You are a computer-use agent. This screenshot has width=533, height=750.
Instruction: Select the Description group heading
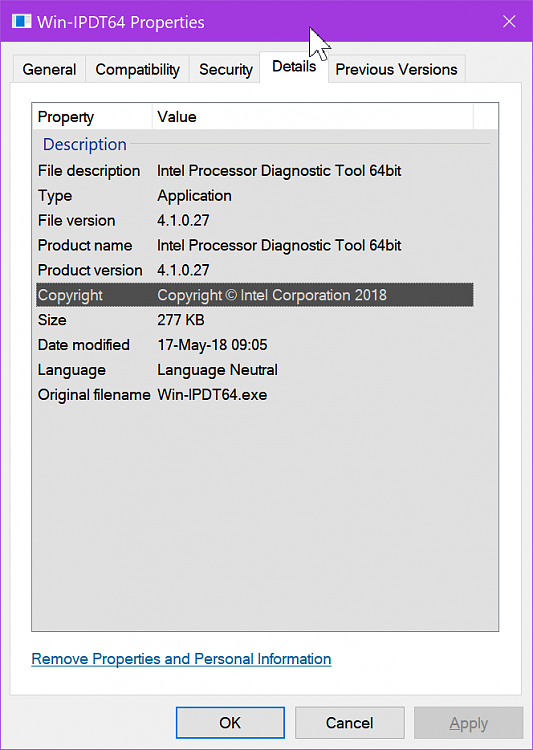[x=84, y=144]
